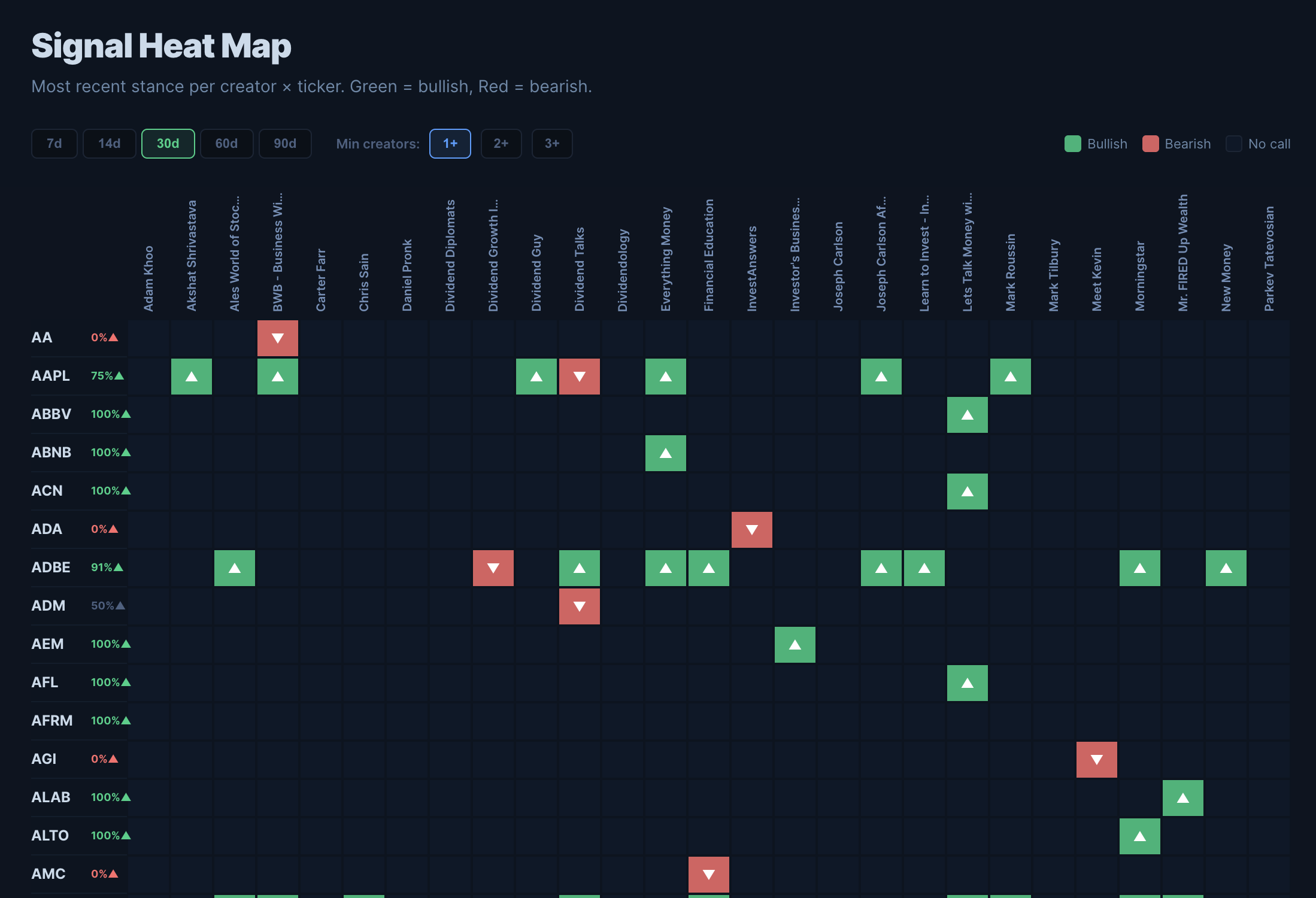
Task: Click AAPL bullish cell under BWB column
Action: point(278,377)
